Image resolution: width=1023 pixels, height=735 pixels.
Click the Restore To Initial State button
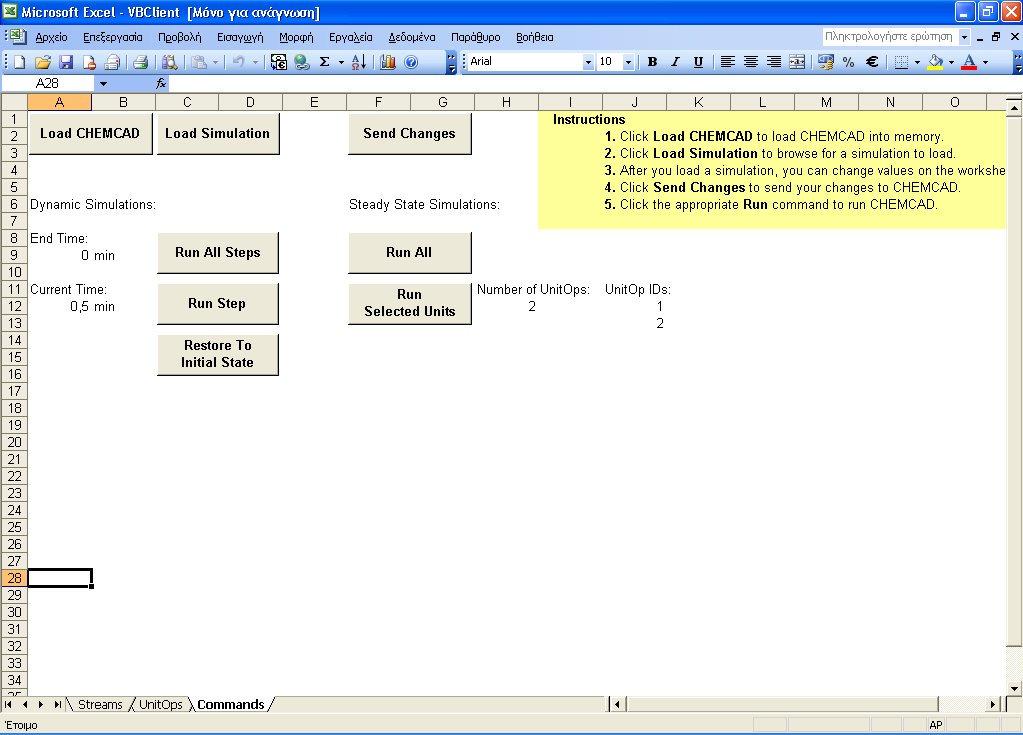point(217,354)
